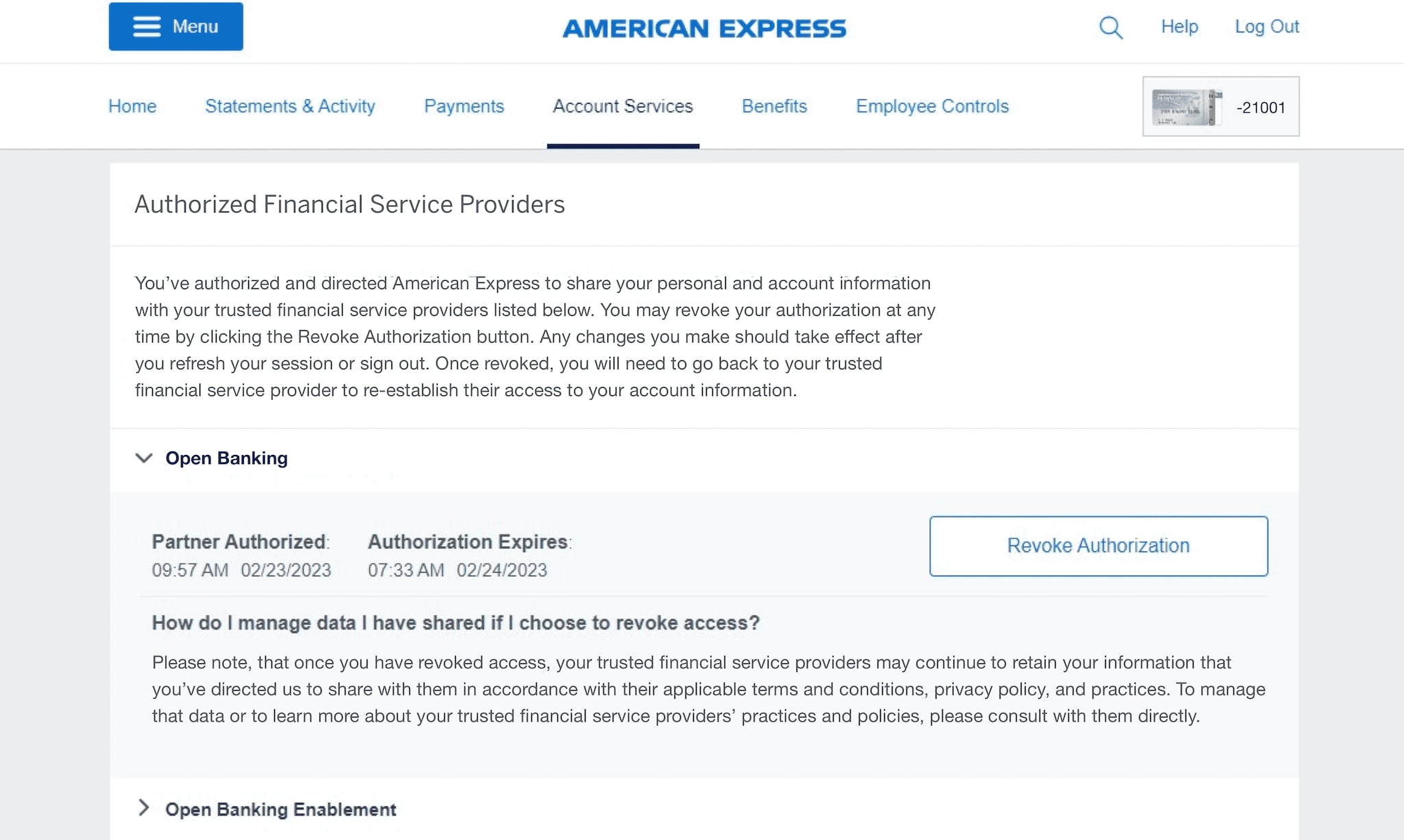Open the Payments tab
This screenshot has width=1404, height=840.
click(463, 106)
